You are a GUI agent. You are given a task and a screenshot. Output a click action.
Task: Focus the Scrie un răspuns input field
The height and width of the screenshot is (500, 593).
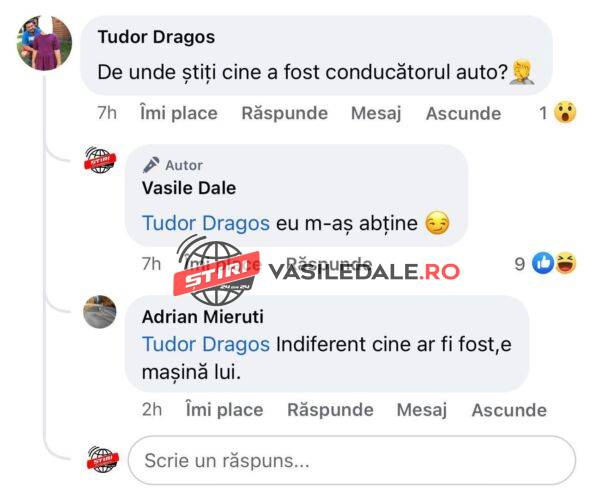[352, 460]
